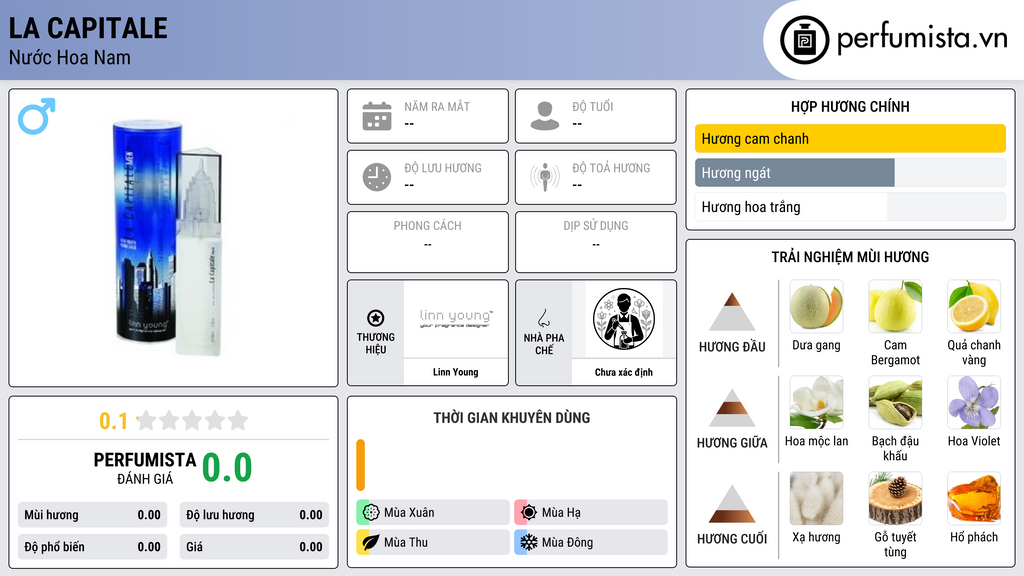Click the green 0.0 Perfumista score
The image size is (1024, 576).
[227, 467]
